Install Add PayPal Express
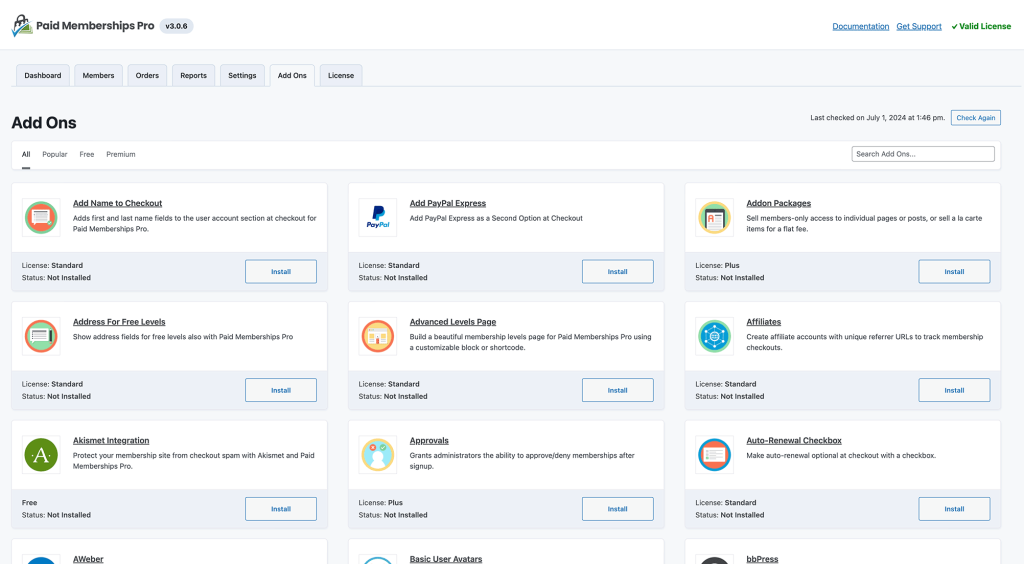The width and height of the screenshot is (1024, 564). click(x=618, y=272)
